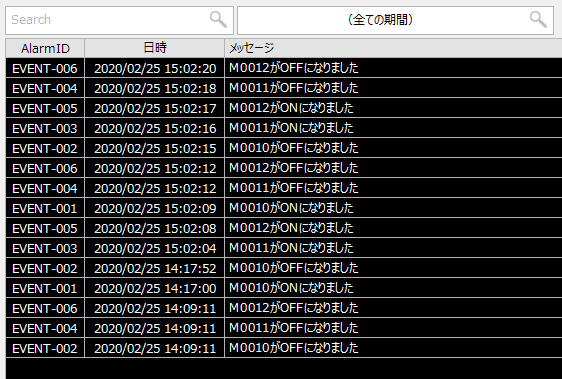Click the magnifier icon in Search box

click(218, 19)
